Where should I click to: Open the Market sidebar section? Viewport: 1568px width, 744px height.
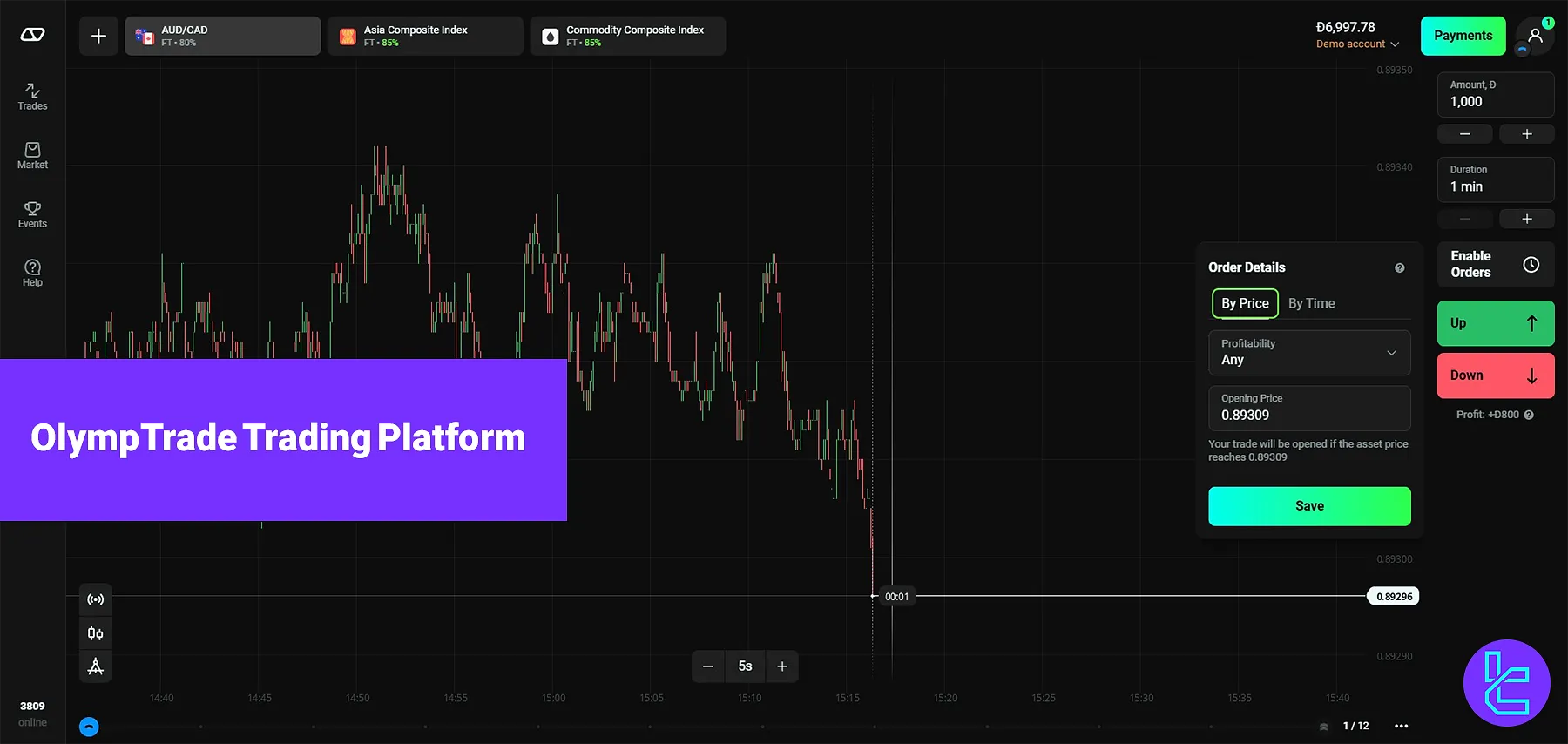tap(32, 156)
